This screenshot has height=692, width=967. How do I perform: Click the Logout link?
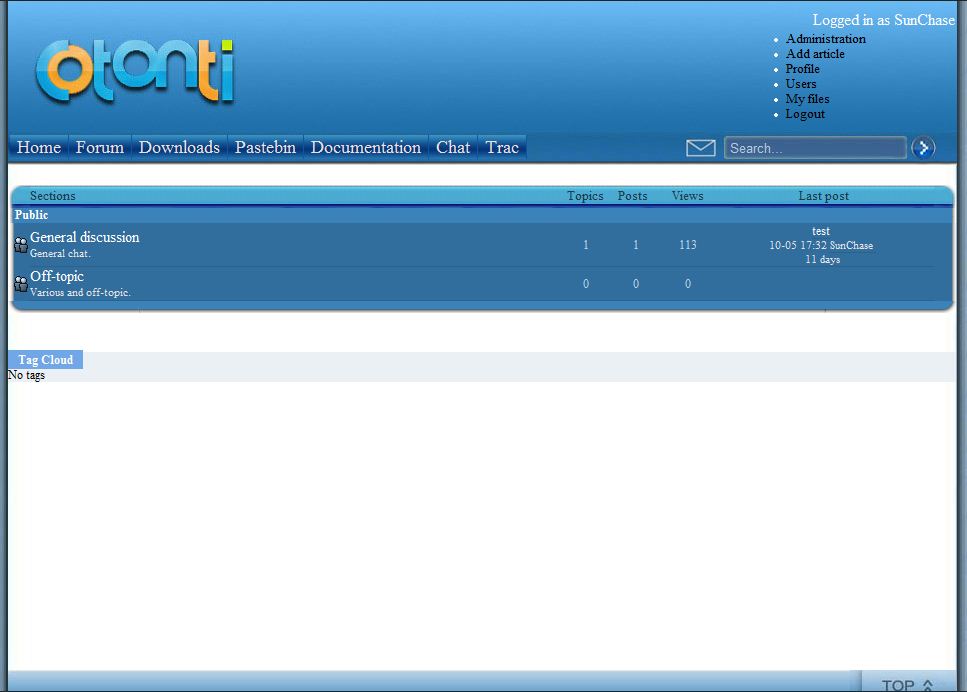(x=805, y=114)
